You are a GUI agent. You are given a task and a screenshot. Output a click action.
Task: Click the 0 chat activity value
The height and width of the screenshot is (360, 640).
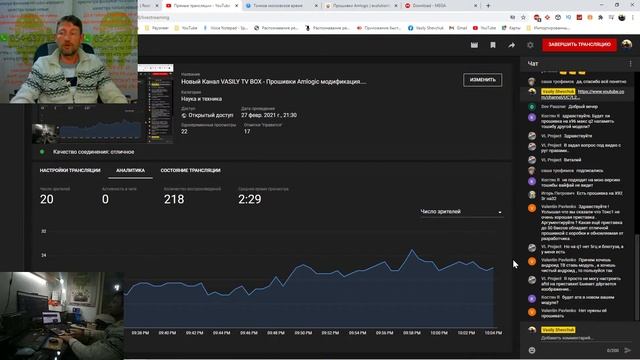point(105,199)
